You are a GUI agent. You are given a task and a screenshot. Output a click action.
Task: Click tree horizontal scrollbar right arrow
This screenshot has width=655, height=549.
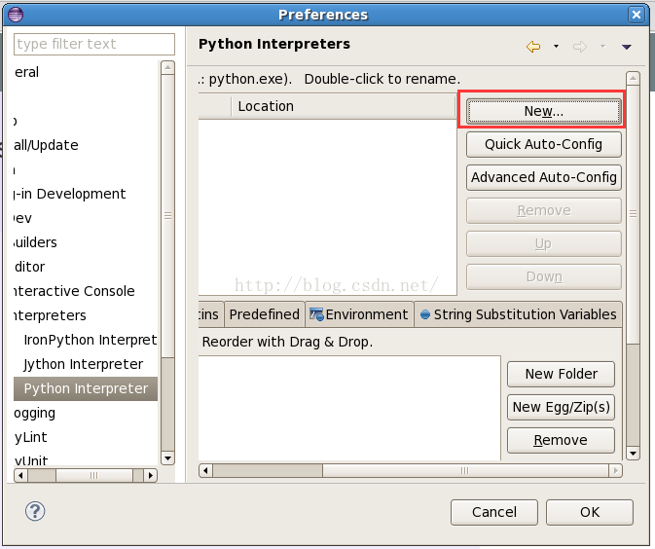click(150, 475)
